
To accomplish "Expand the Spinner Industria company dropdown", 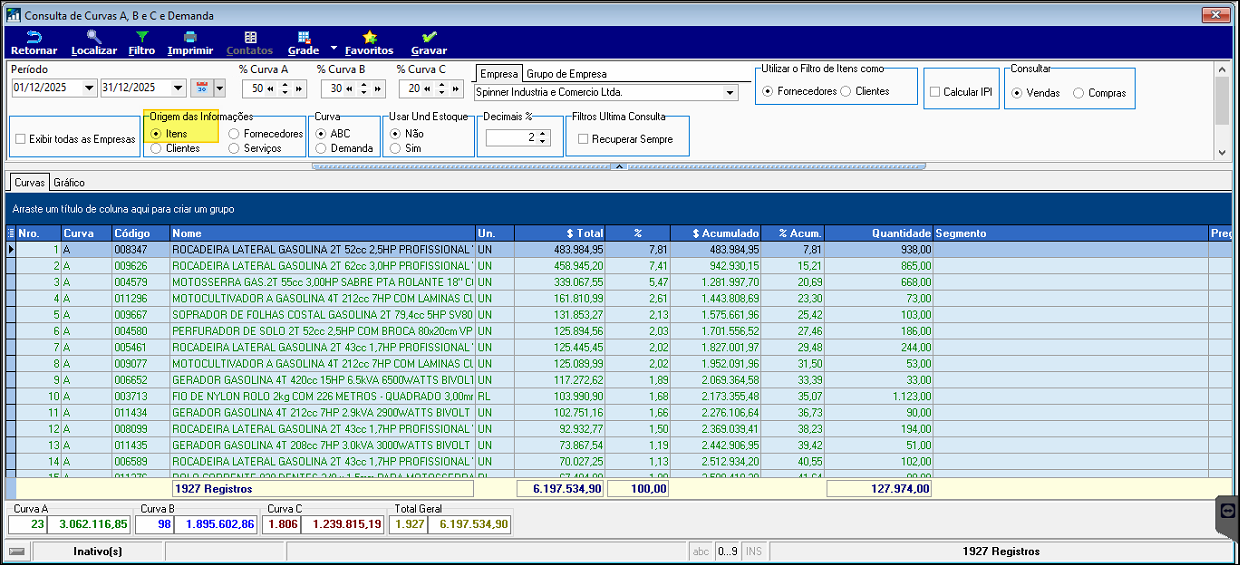I will coord(729,92).
